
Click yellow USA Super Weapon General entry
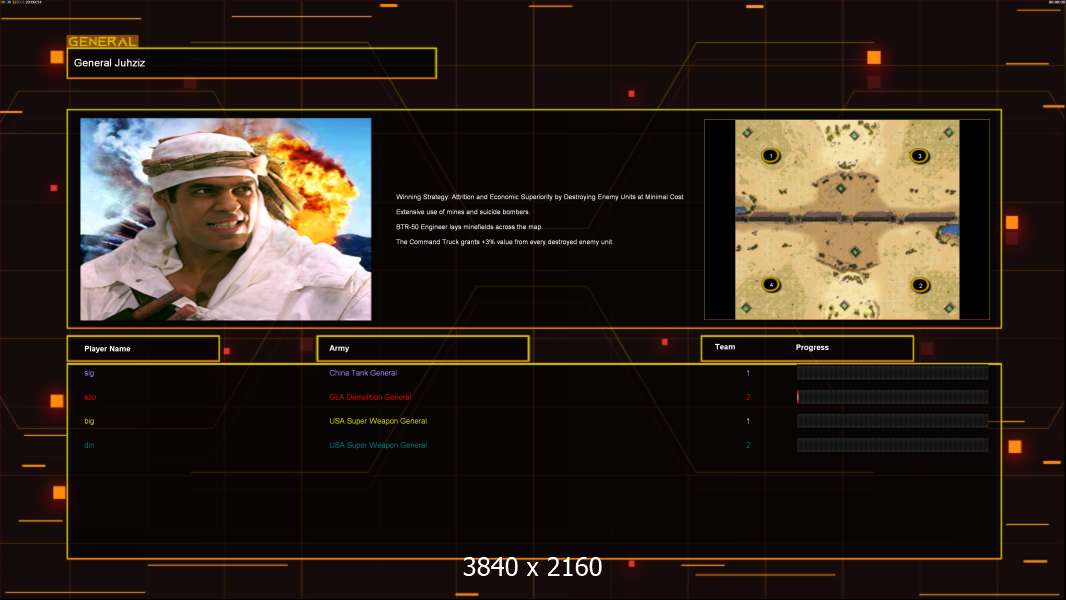[x=378, y=421]
